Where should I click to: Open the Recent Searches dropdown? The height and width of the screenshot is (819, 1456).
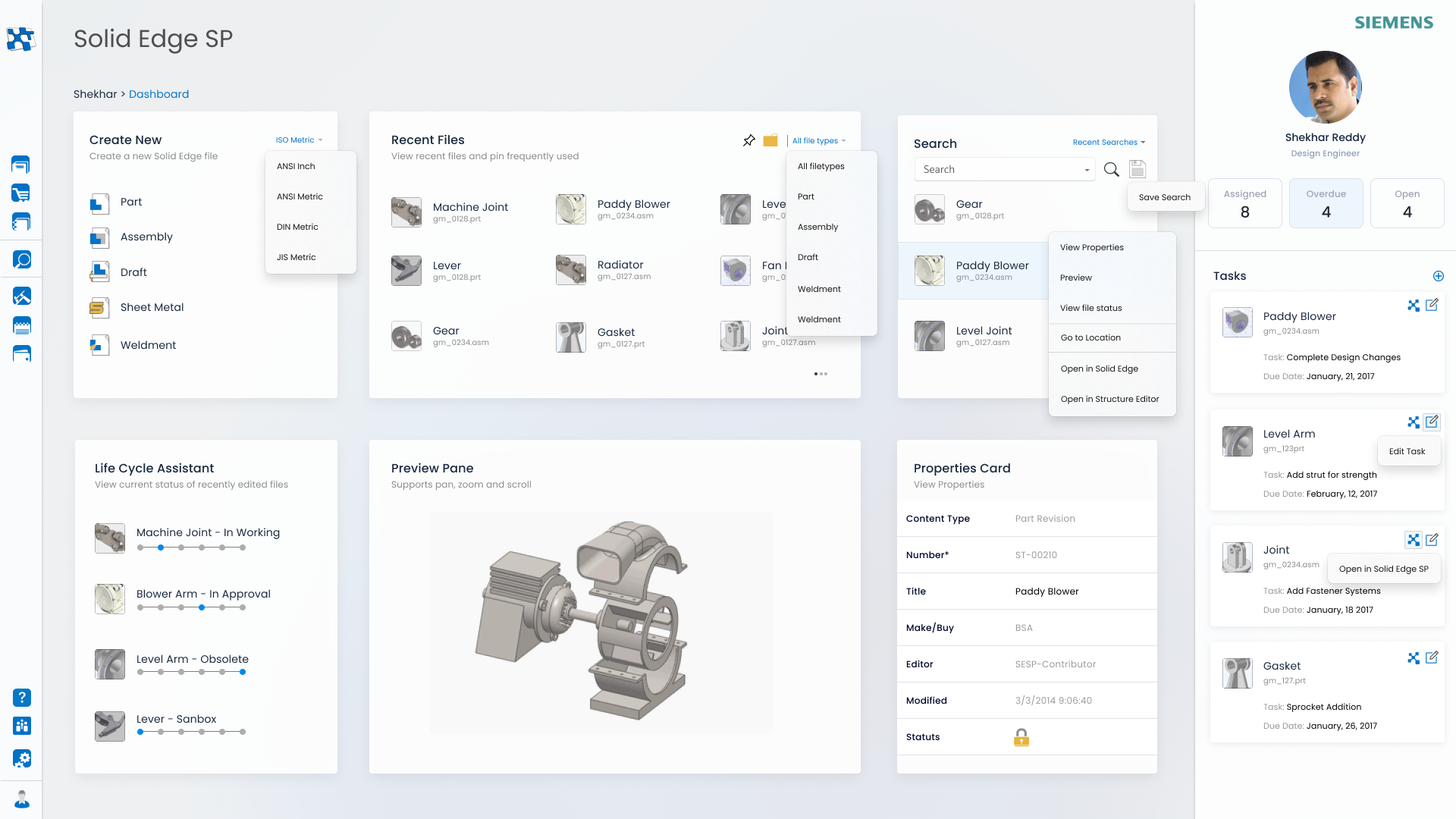pos(1109,143)
